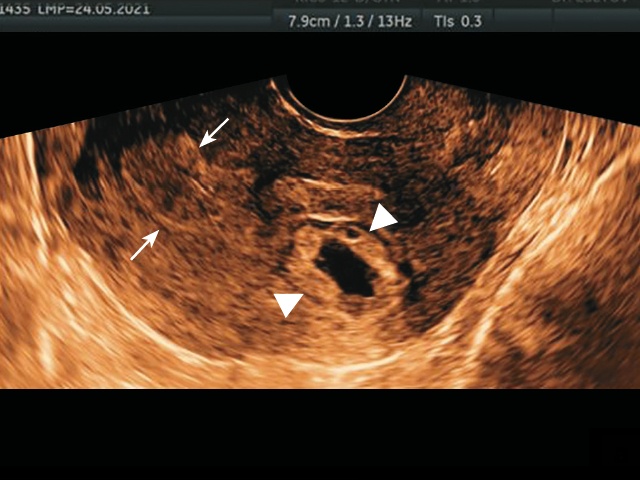640x480 pixels.
Task: Click the cut-off label above depth readout
Action: (x=320, y=4)
